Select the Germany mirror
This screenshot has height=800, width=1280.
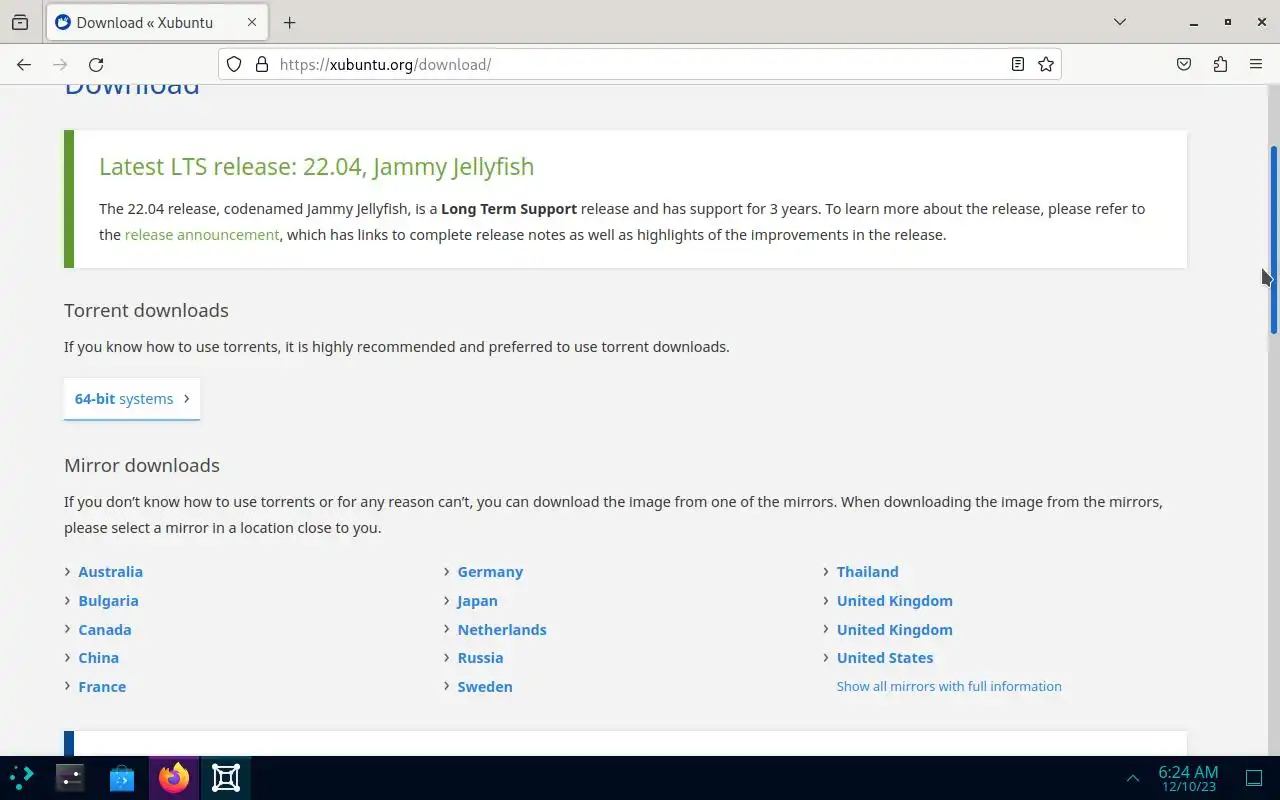[490, 572]
